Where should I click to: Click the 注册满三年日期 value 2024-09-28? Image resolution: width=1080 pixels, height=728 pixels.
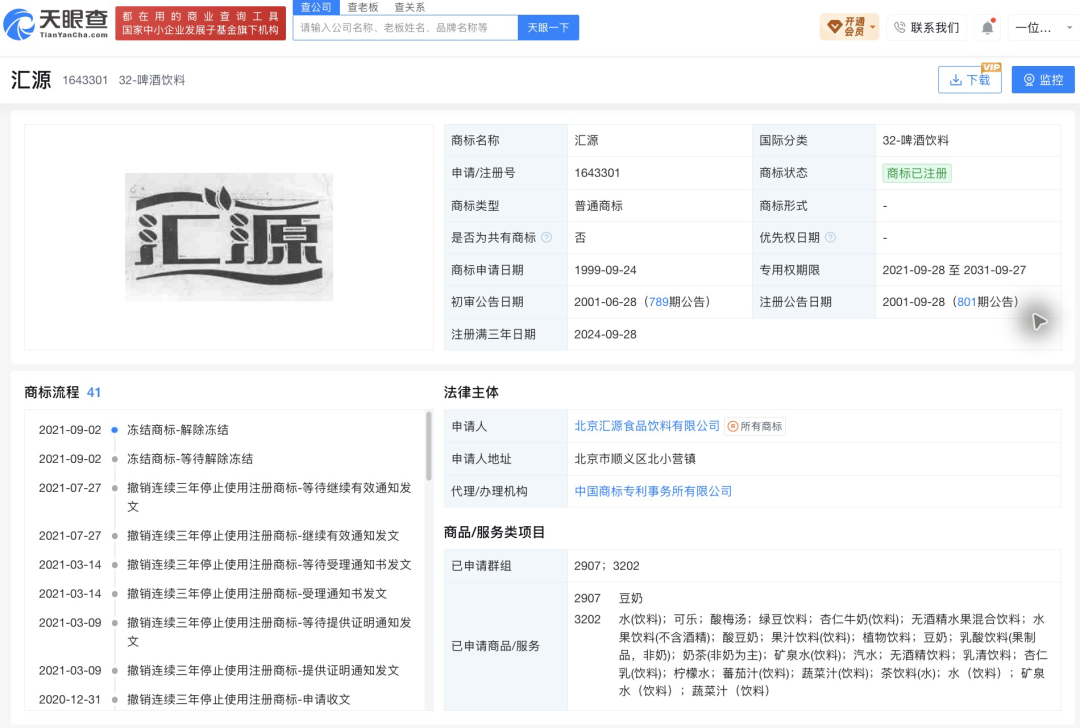click(x=605, y=334)
